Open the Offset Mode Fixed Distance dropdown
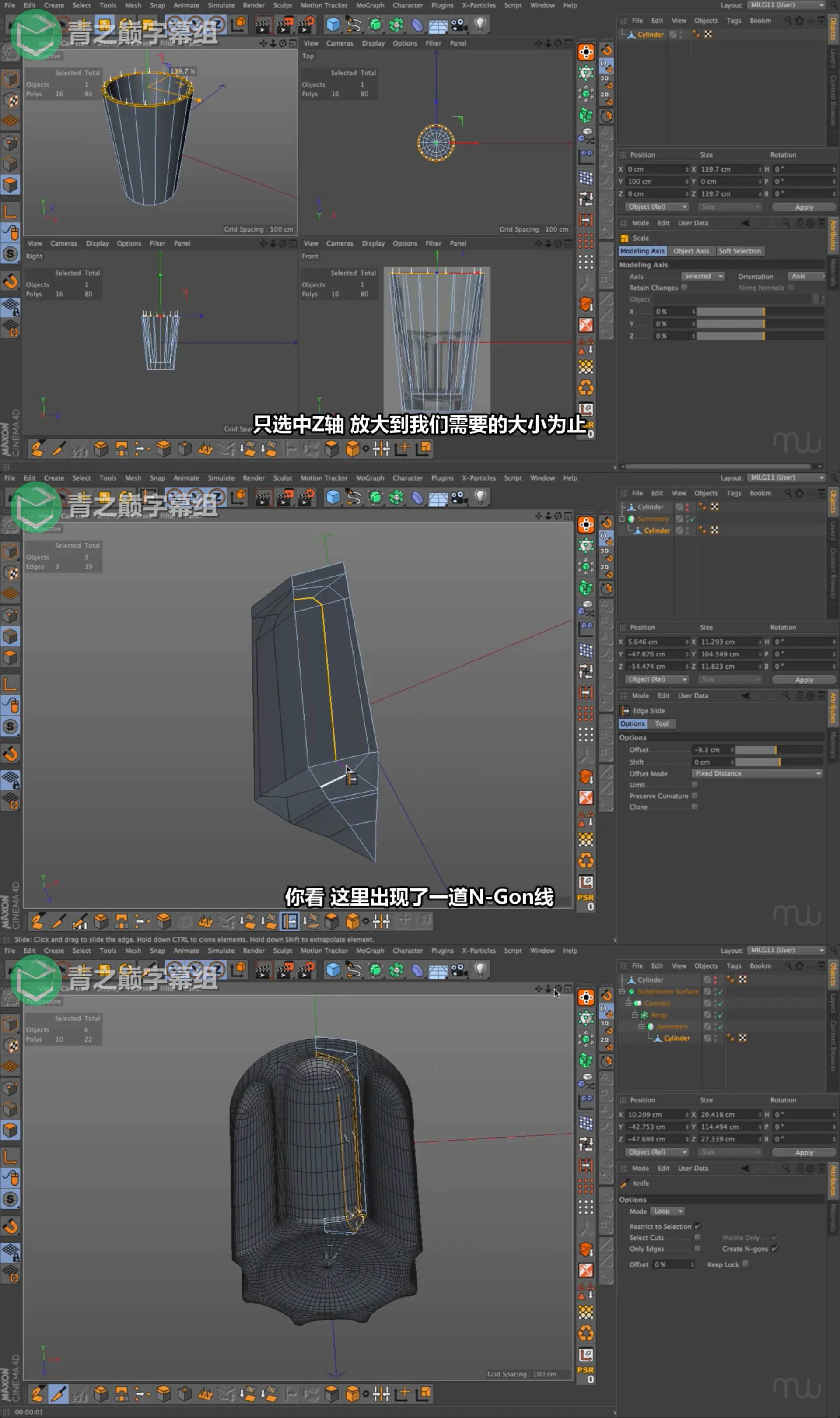Screen dimensions: 840x1418 coord(757,773)
